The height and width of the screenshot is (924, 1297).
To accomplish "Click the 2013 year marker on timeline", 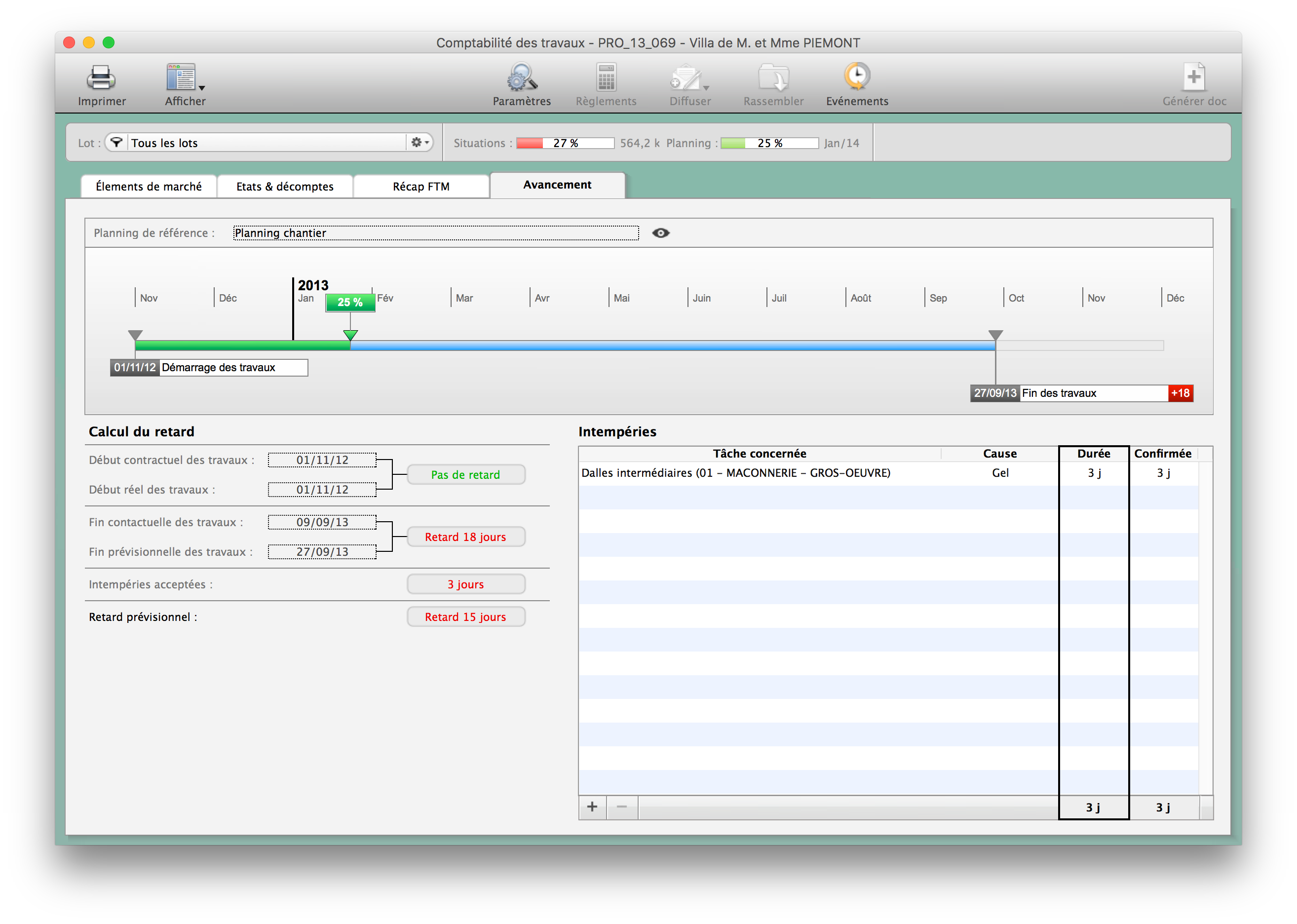I will point(313,285).
